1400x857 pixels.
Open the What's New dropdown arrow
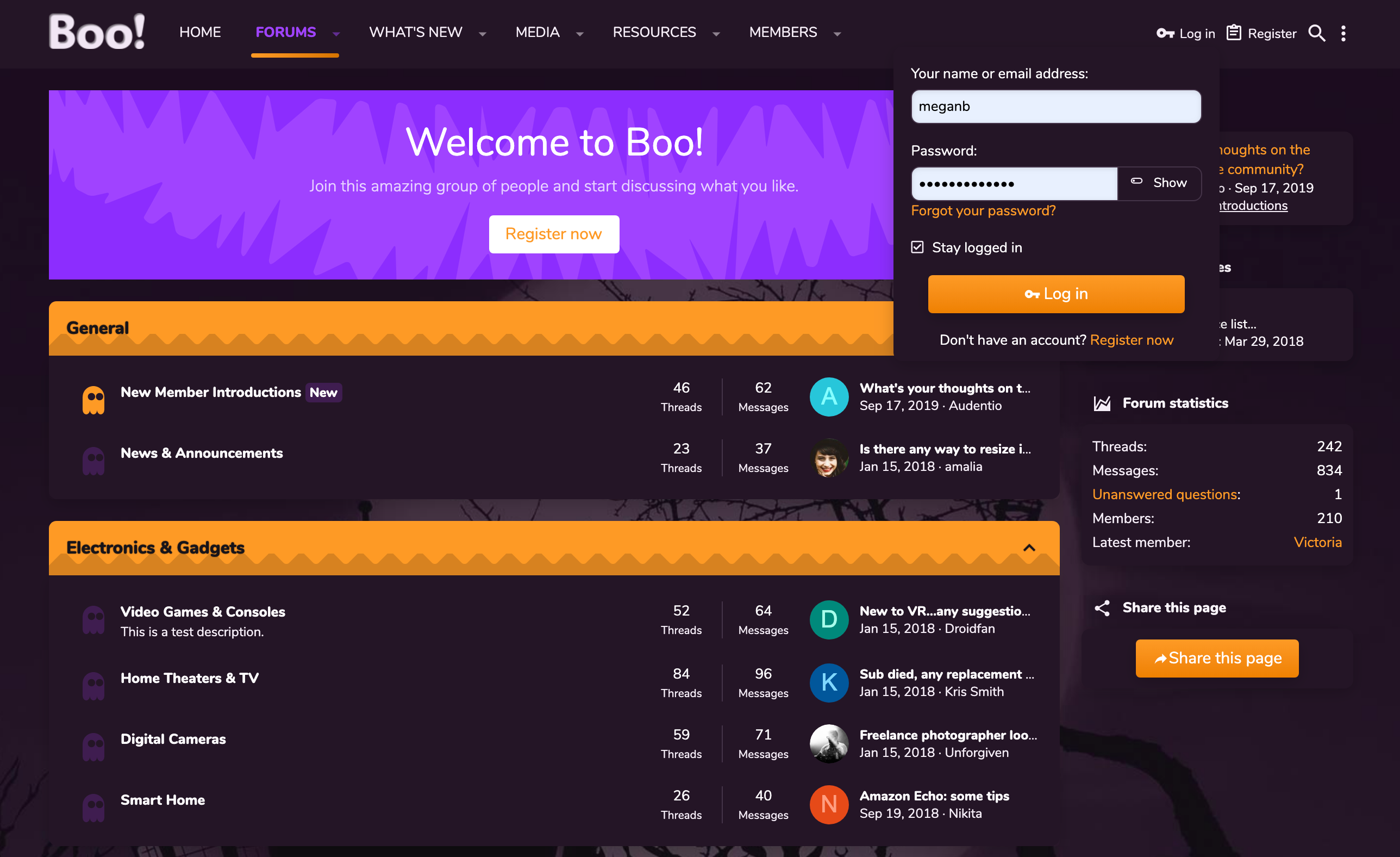pos(483,34)
